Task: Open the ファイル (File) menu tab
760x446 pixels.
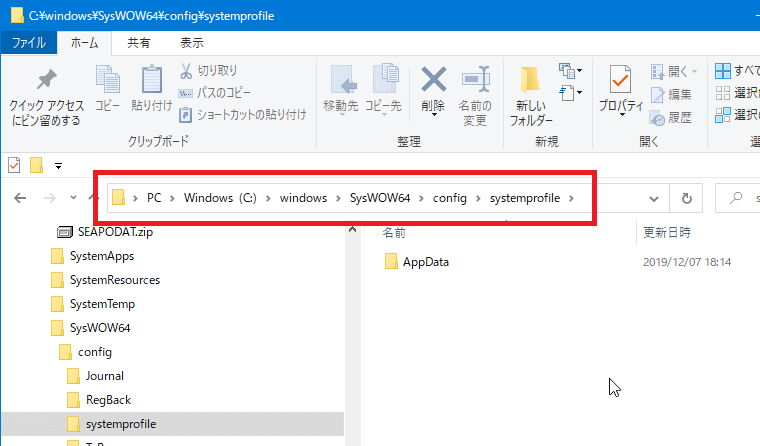Action: (28, 43)
